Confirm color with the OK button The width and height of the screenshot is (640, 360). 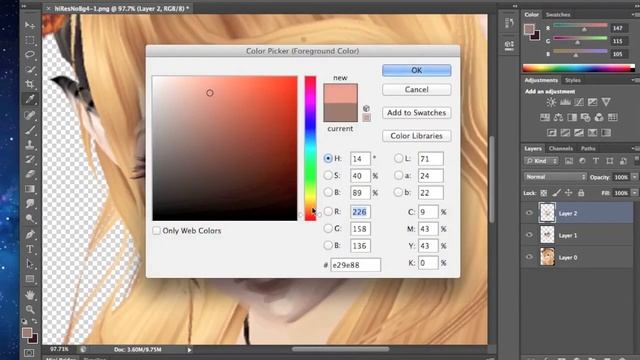pyautogui.click(x=416, y=70)
